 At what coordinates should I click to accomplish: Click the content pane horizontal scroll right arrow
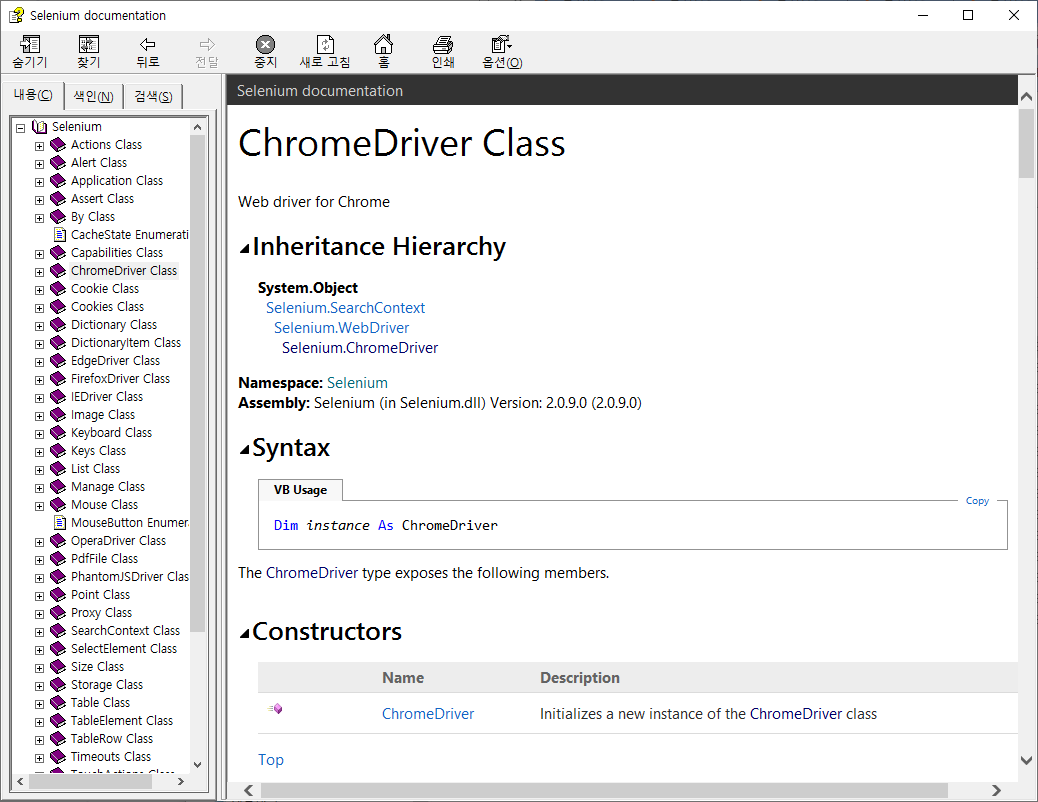click(x=996, y=790)
